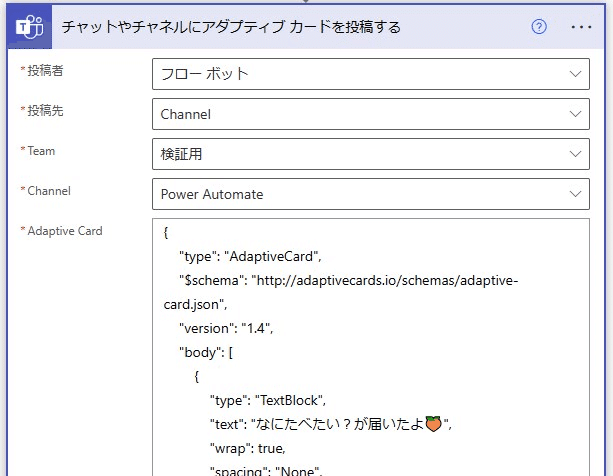This screenshot has width=613, height=476.
Task: Click the Microsoft Teams connector icon
Action: point(29,27)
